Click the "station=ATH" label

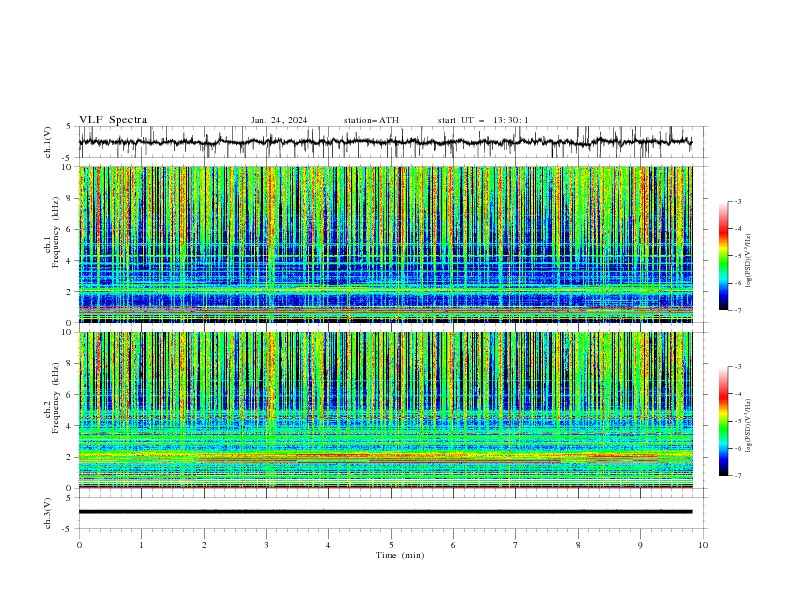click(371, 120)
